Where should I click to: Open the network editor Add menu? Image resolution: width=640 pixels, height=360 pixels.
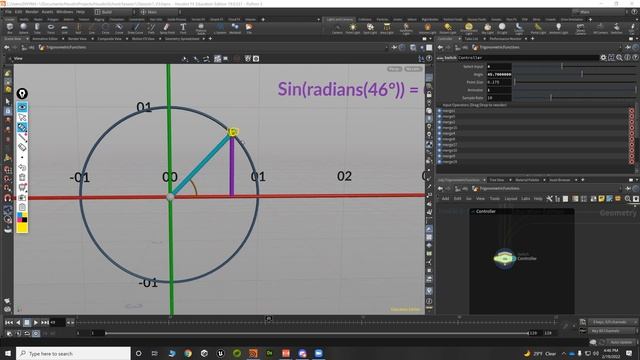point(445,199)
